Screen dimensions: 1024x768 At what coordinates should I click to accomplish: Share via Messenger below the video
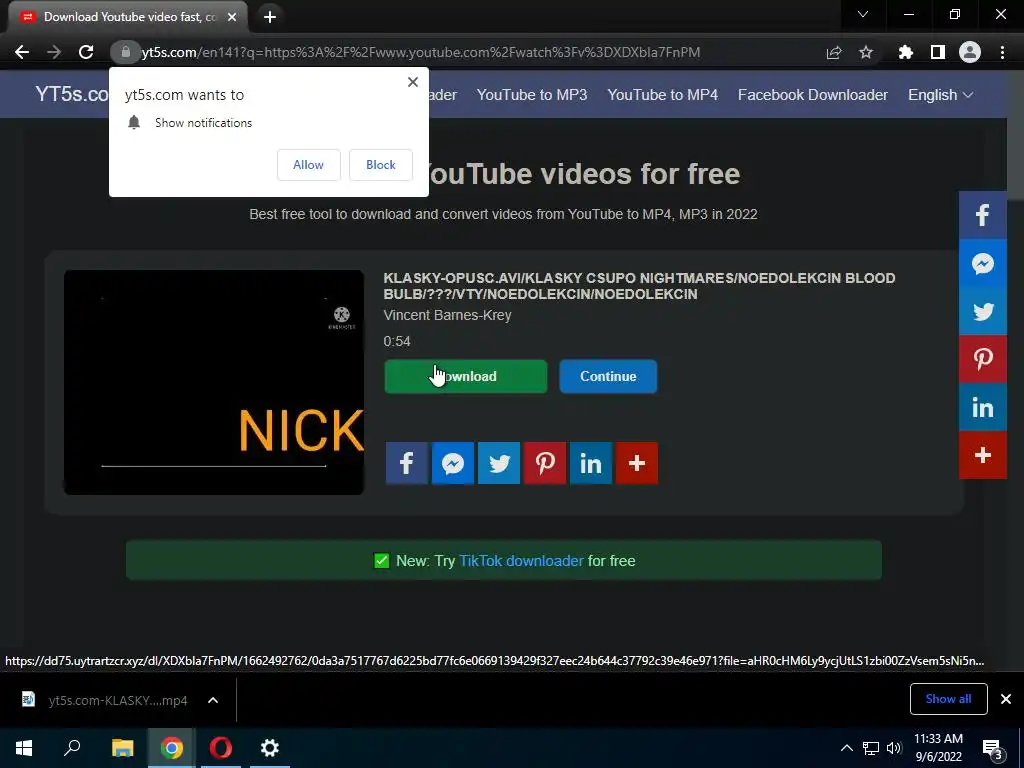coord(453,463)
